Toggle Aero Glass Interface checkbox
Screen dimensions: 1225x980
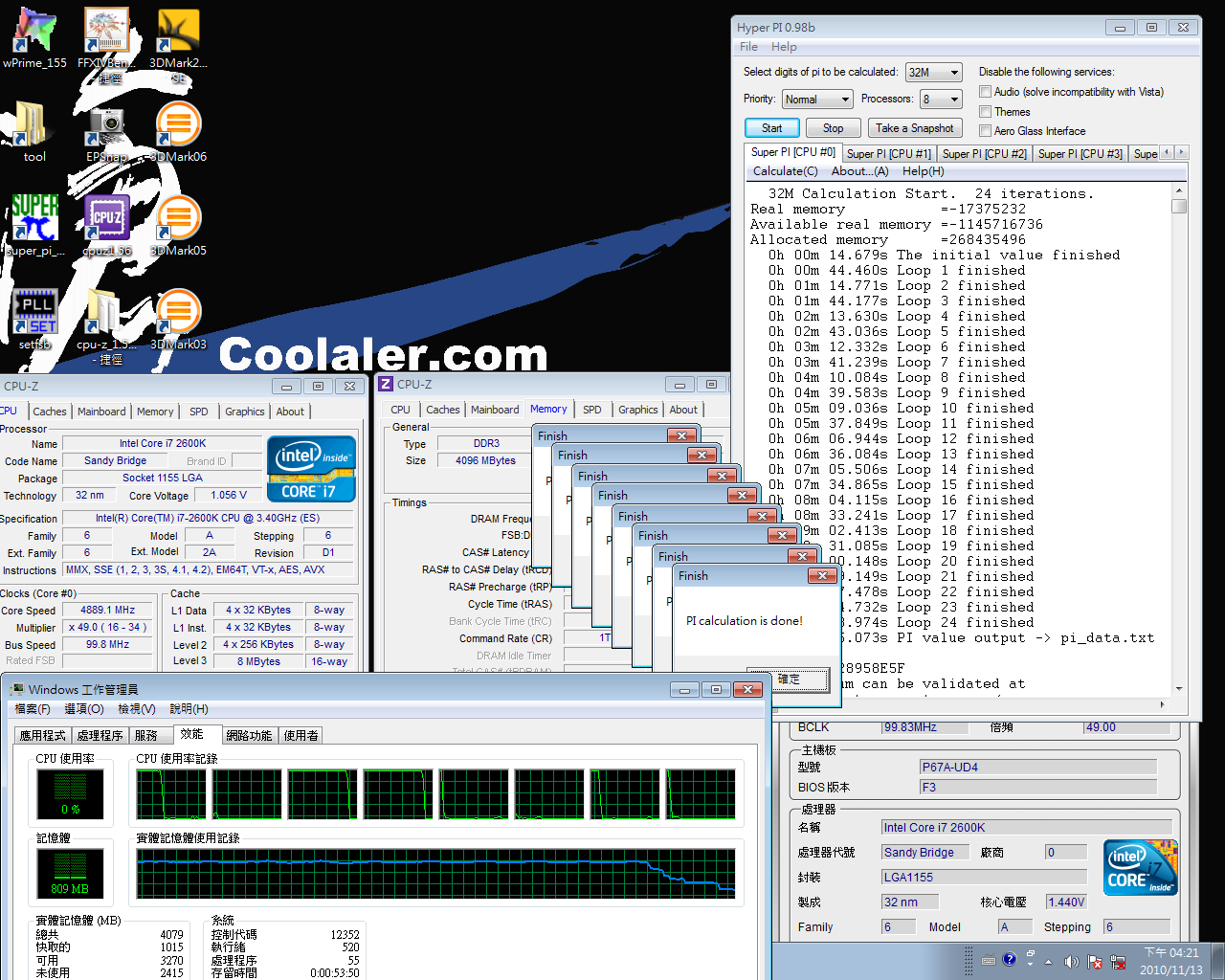985,131
